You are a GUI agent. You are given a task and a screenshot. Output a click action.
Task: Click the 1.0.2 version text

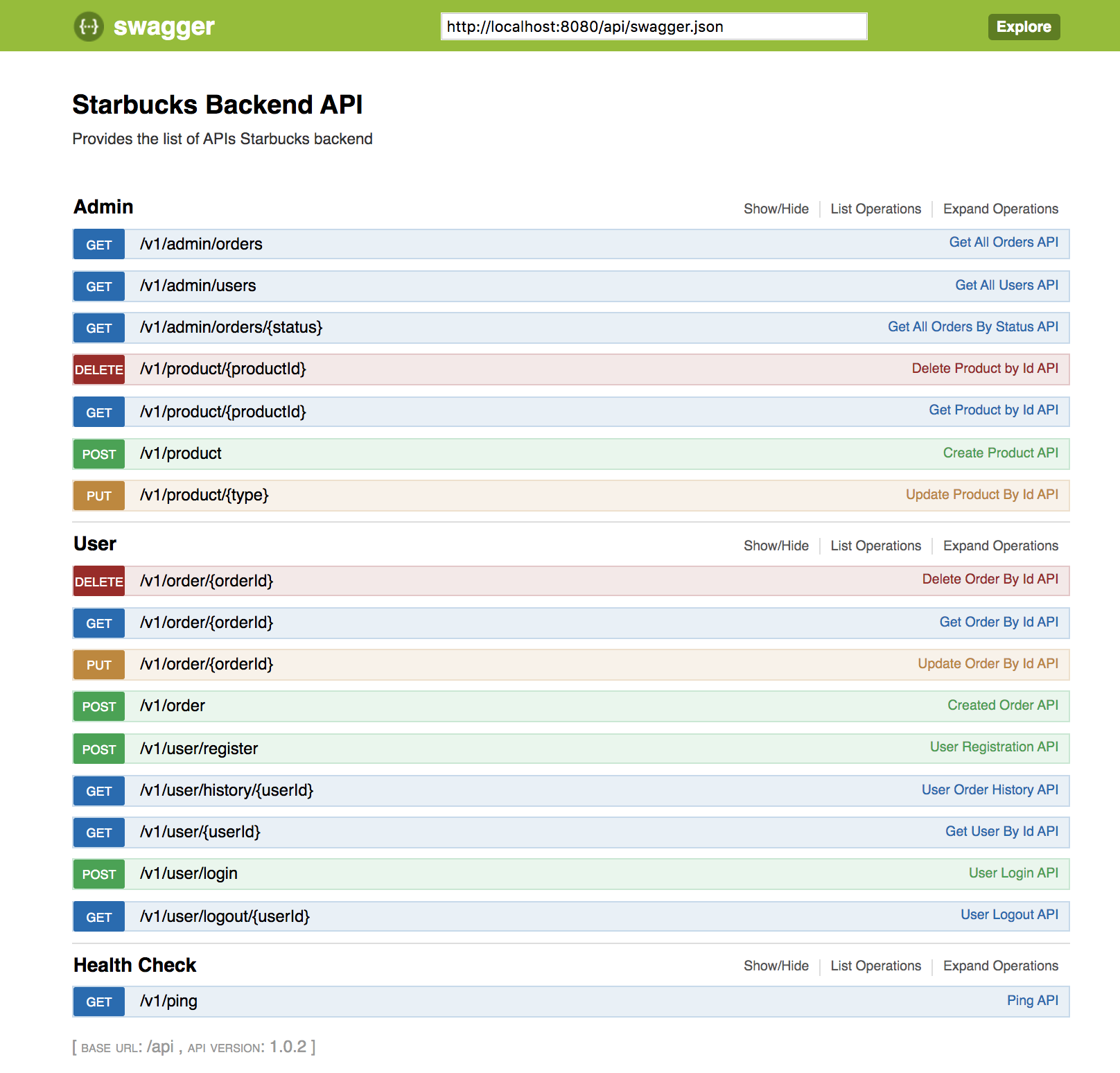288,1047
